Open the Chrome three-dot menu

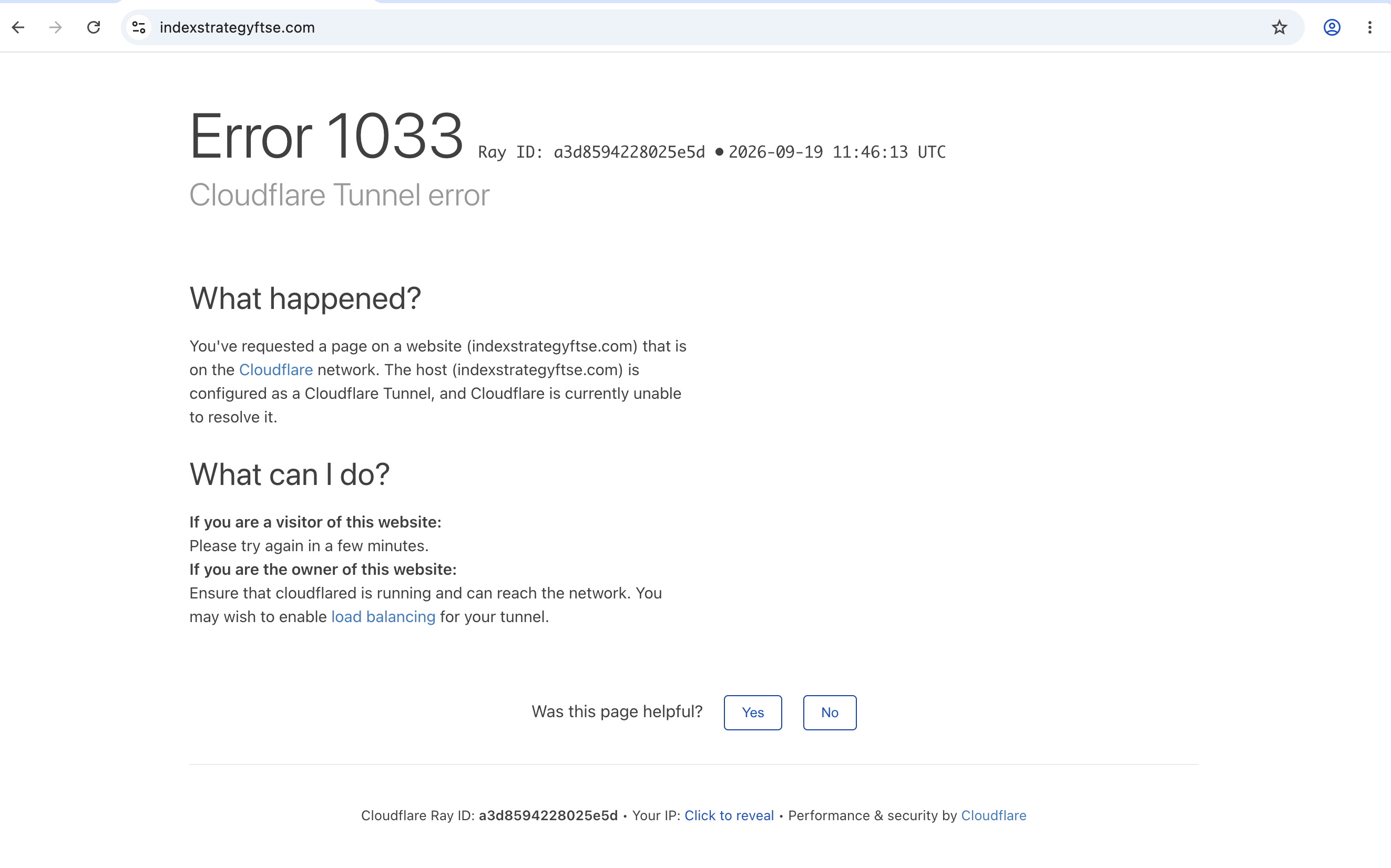(1370, 27)
